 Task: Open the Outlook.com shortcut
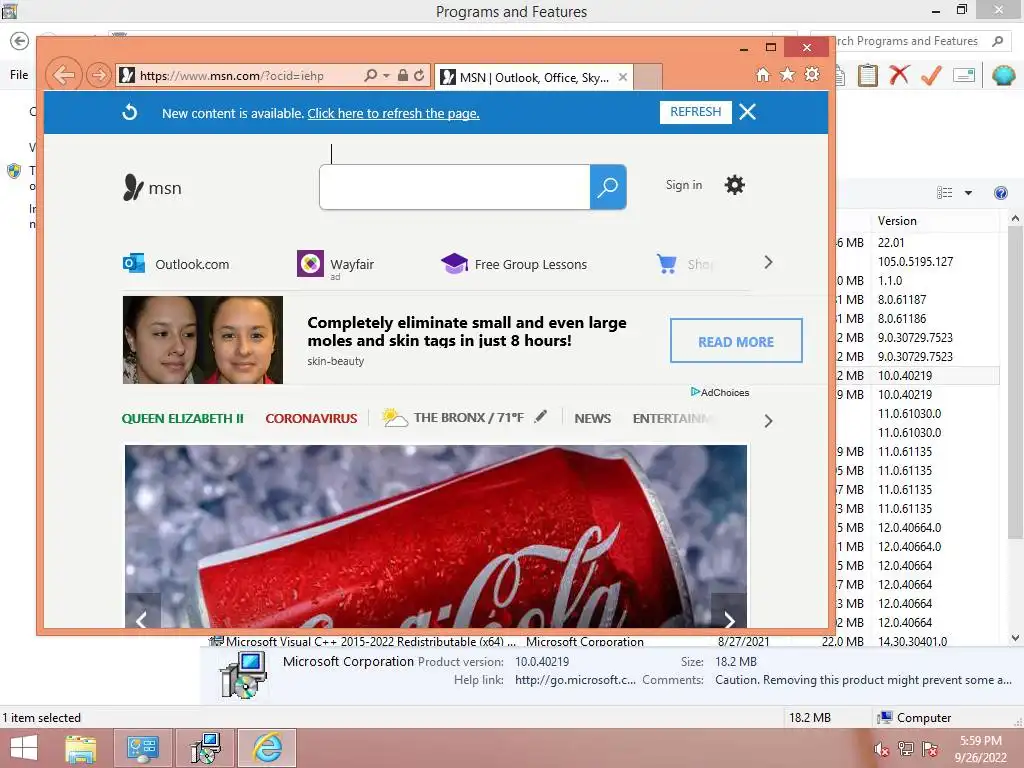pyautogui.click(x=176, y=264)
